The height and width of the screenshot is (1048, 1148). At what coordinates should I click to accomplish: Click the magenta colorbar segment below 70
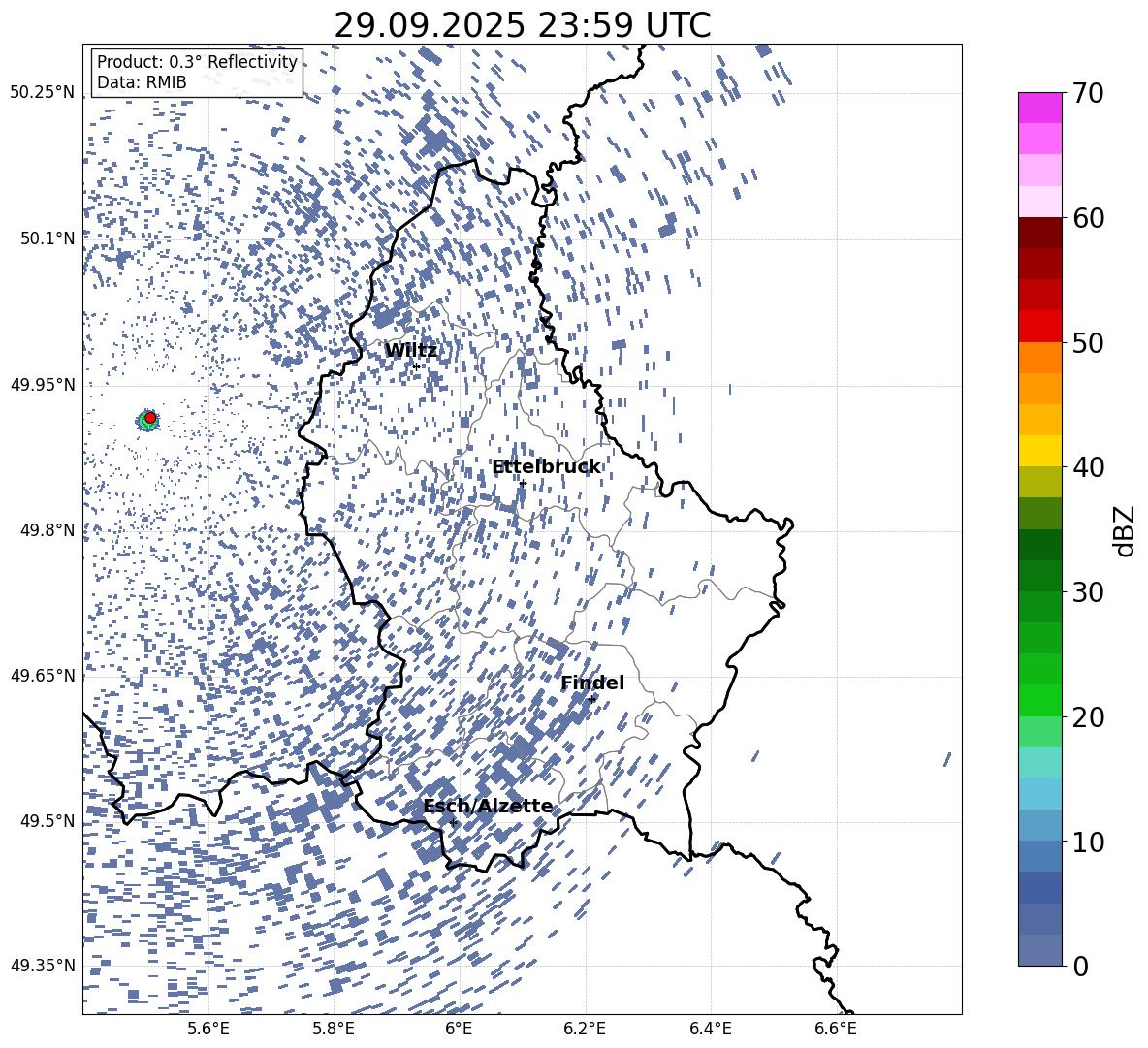(x=1039, y=108)
